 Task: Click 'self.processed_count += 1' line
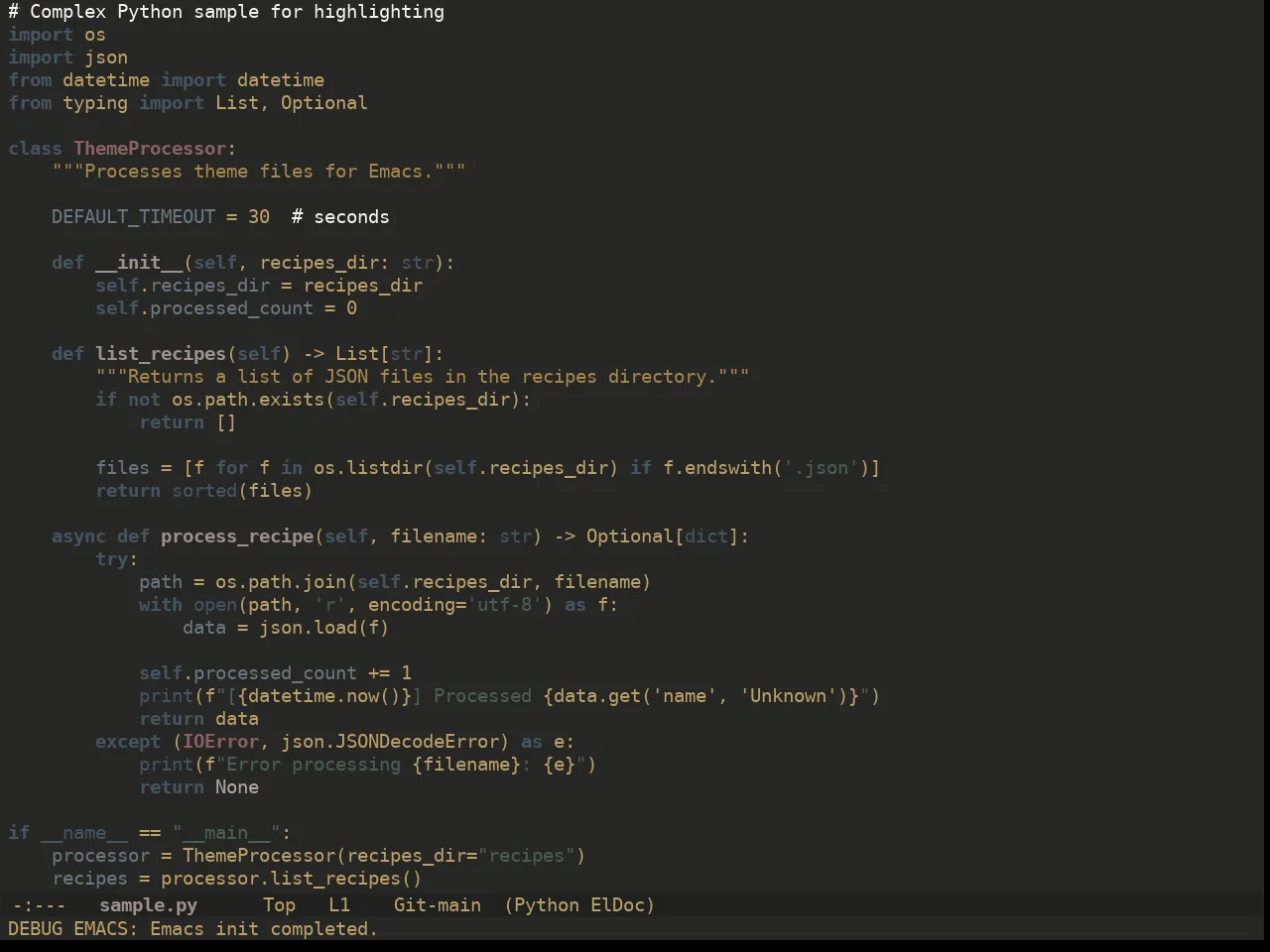(275, 673)
